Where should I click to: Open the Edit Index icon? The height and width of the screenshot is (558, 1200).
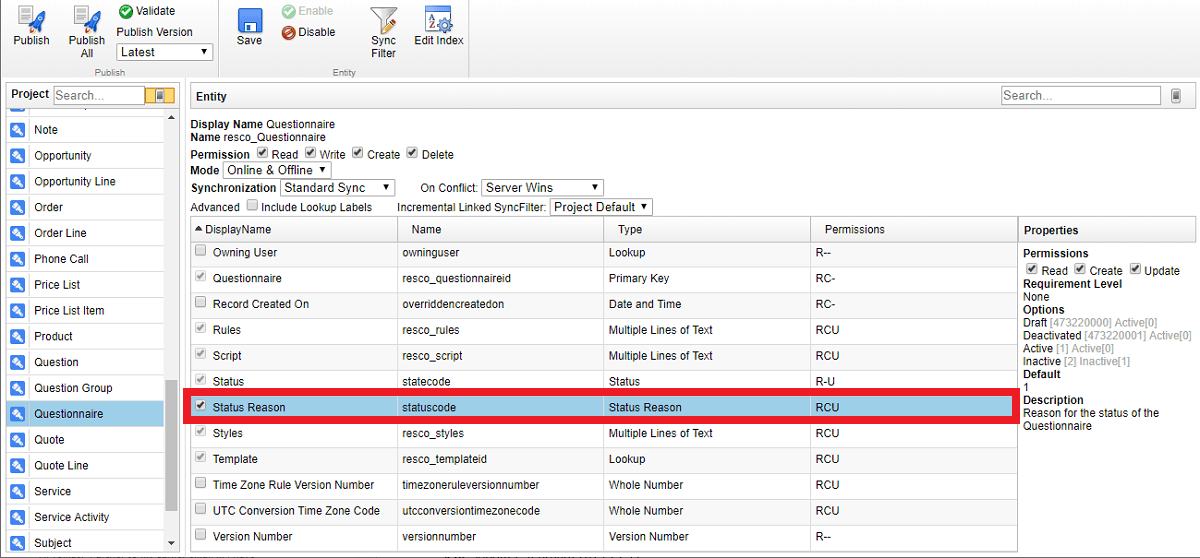click(439, 19)
